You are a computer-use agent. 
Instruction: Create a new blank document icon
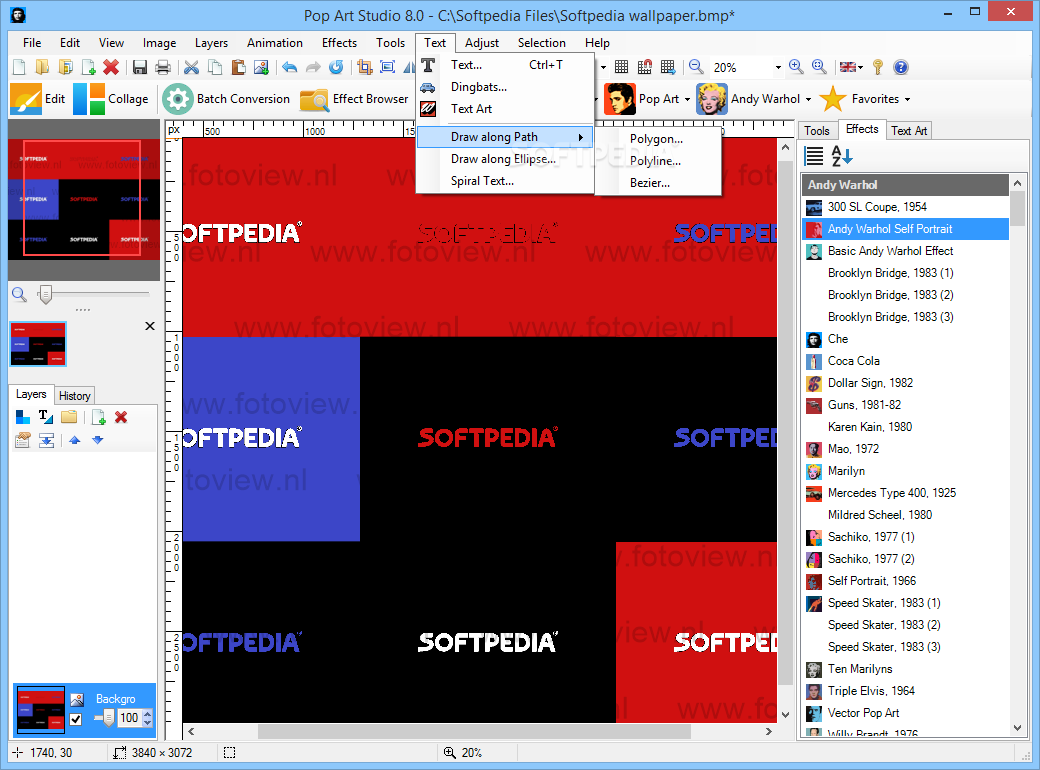pos(19,67)
